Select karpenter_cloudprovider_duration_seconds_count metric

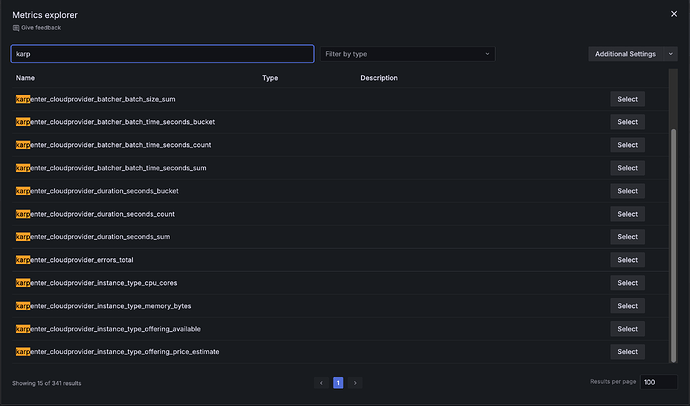(x=628, y=214)
